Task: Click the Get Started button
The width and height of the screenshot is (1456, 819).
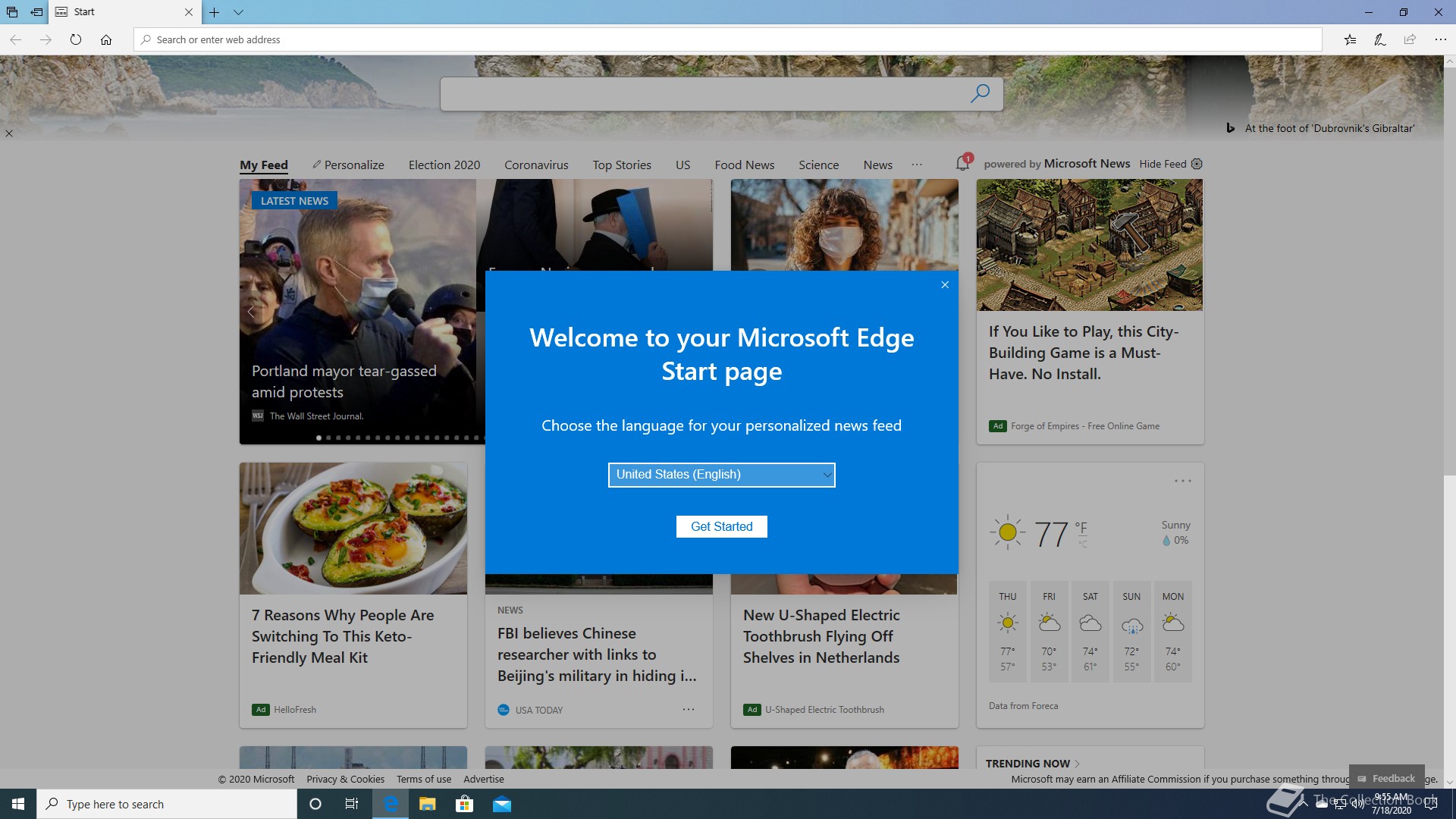Action: (x=721, y=526)
